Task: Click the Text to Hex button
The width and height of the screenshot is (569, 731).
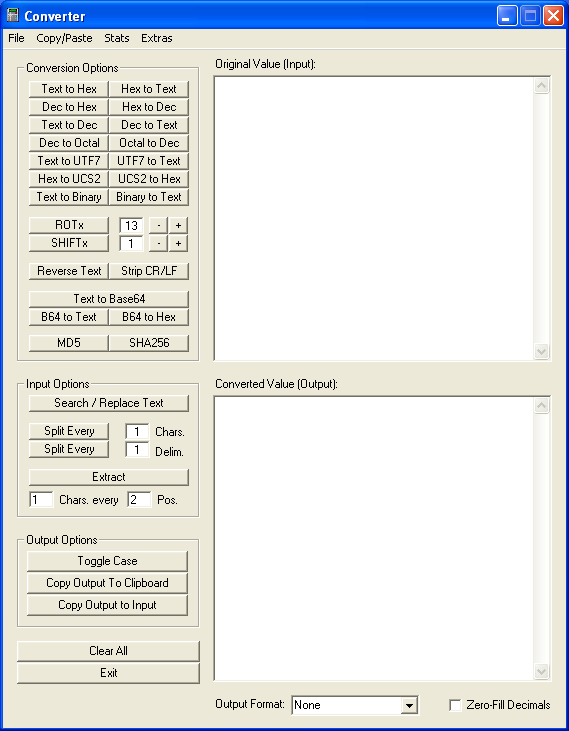Action: [x=69, y=89]
